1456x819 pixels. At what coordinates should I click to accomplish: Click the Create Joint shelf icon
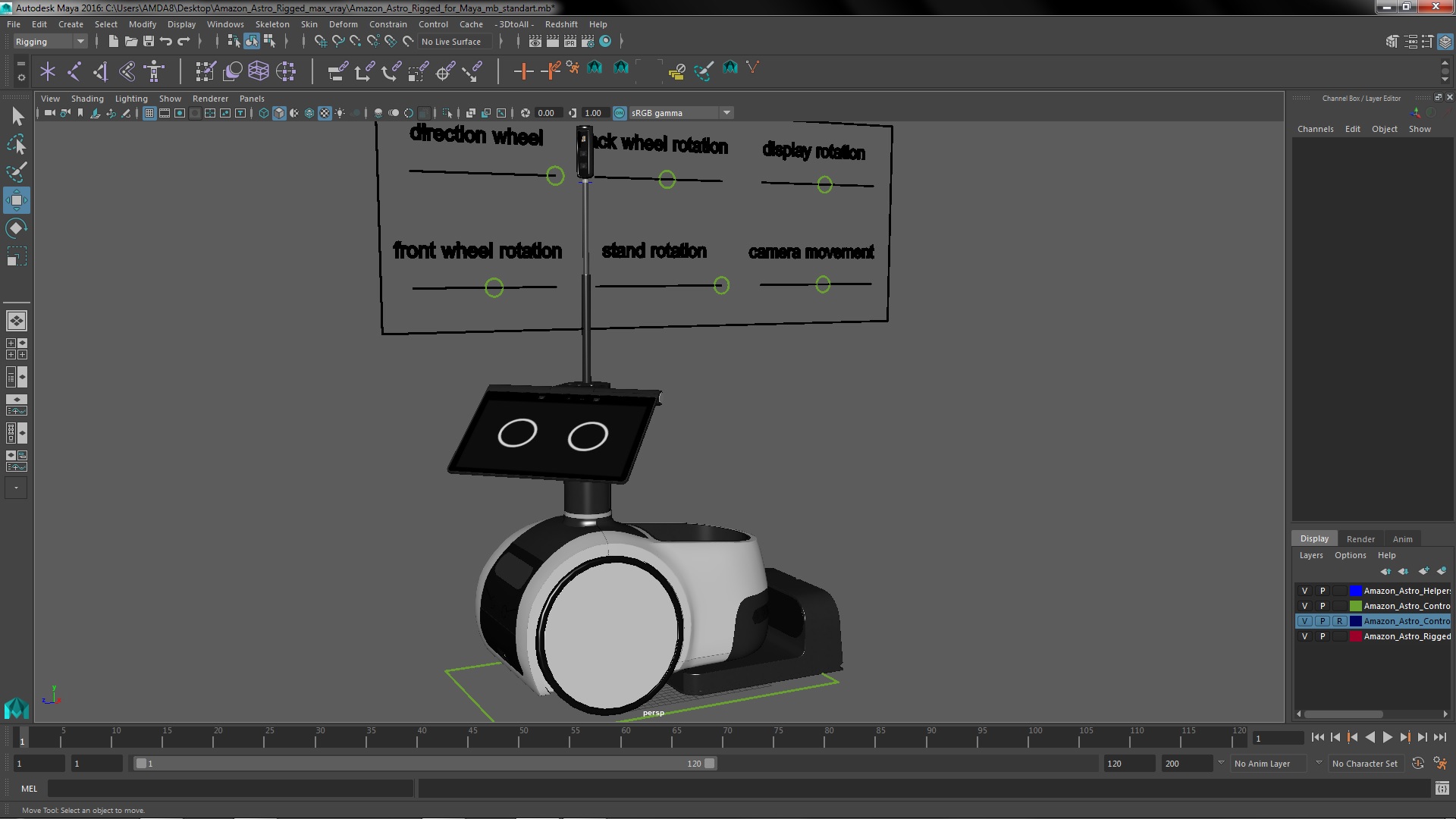(74, 71)
